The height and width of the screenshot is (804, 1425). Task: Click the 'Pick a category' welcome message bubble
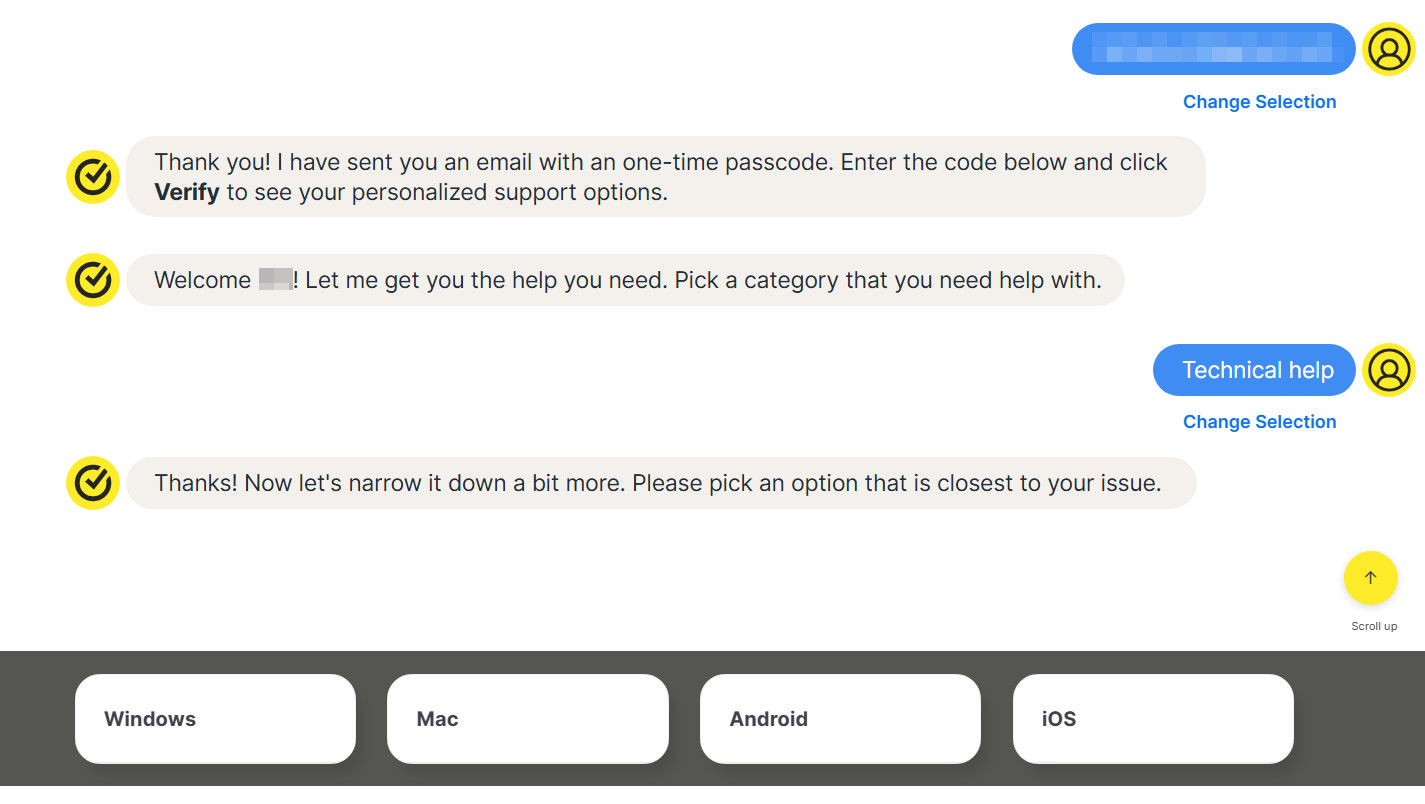pyautogui.click(x=625, y=280)
